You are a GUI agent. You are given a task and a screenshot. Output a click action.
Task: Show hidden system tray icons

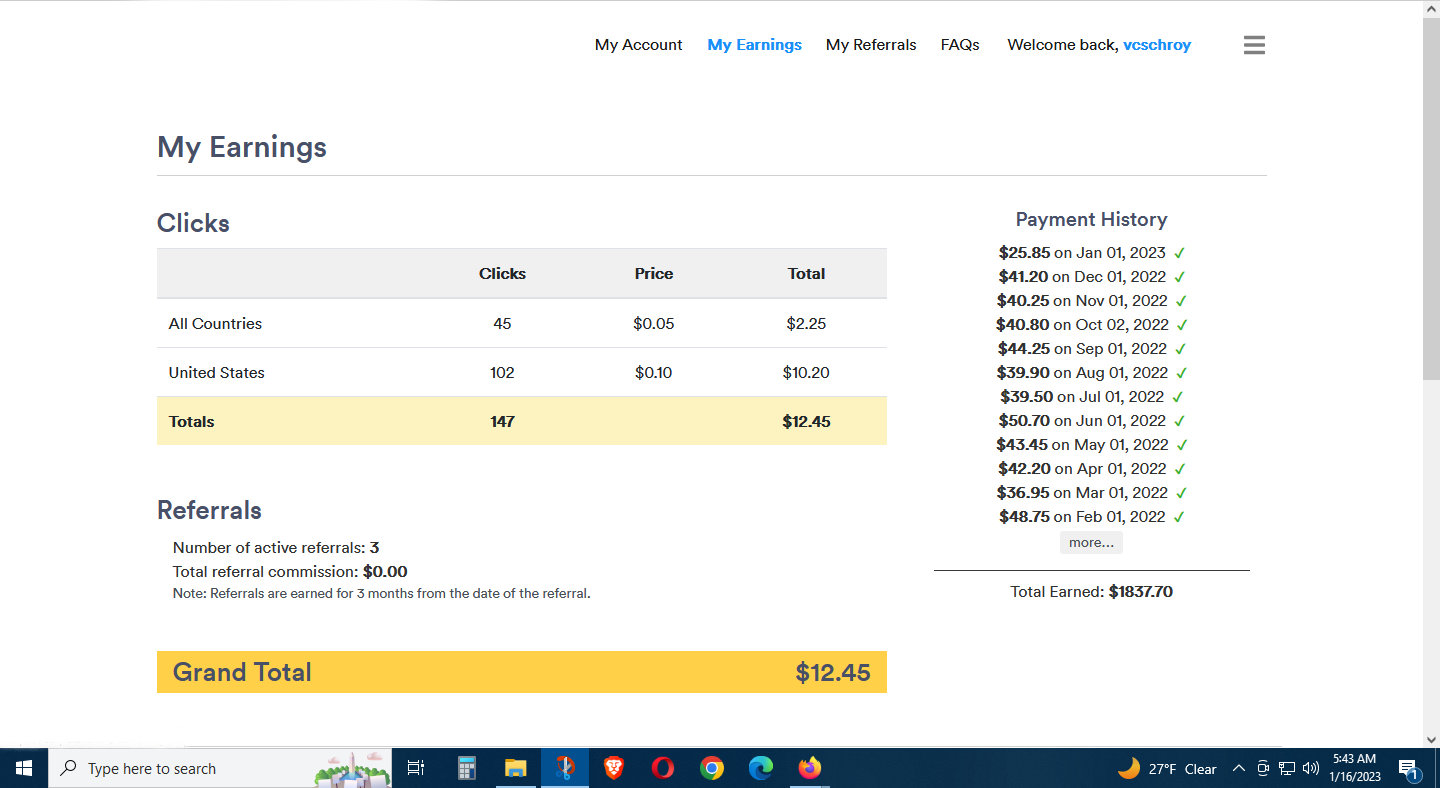click(1238, 768)
